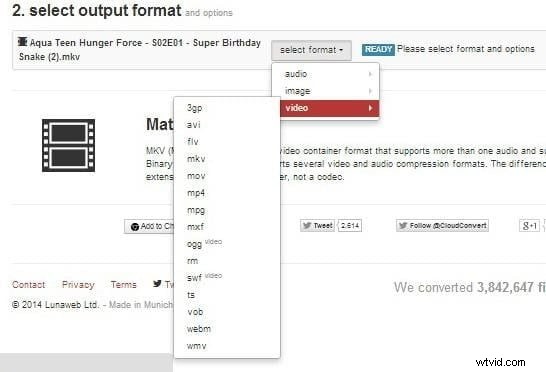Click the small film icon beside file name
The width and height of the screenshot is (546, 372).
[x=23, y=42]
